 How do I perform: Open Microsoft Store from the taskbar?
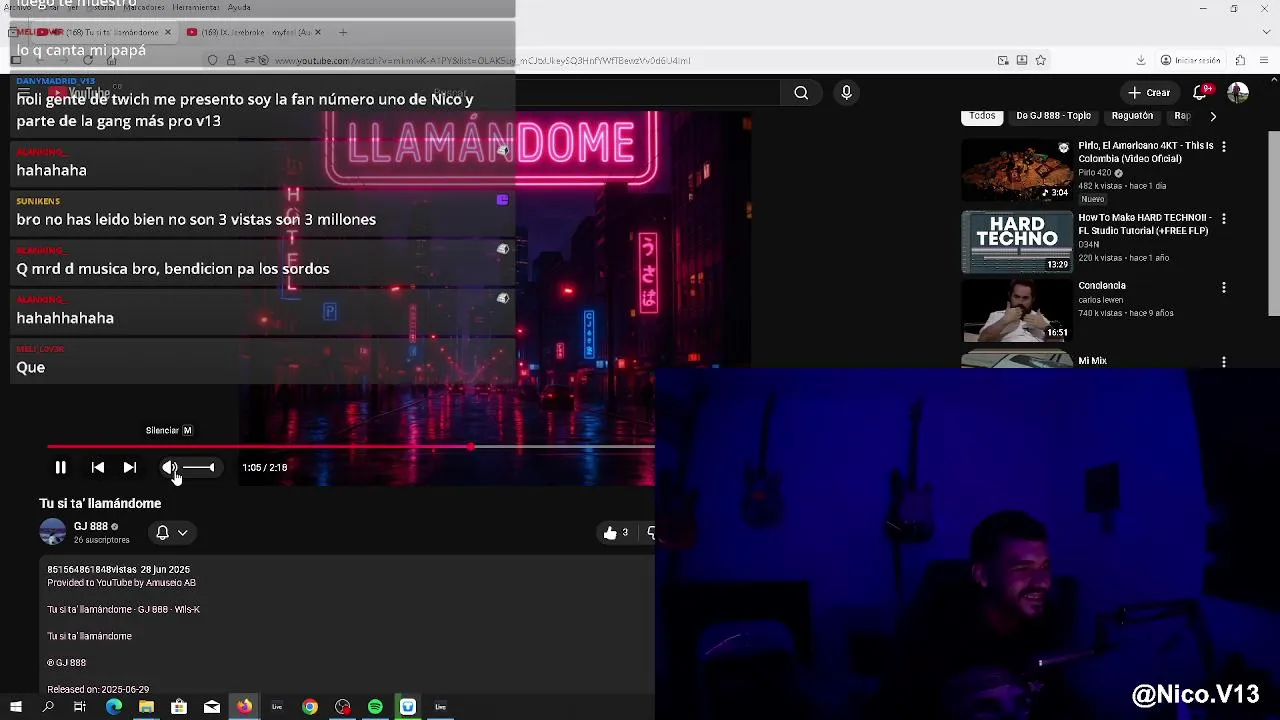tap(179, 707)
